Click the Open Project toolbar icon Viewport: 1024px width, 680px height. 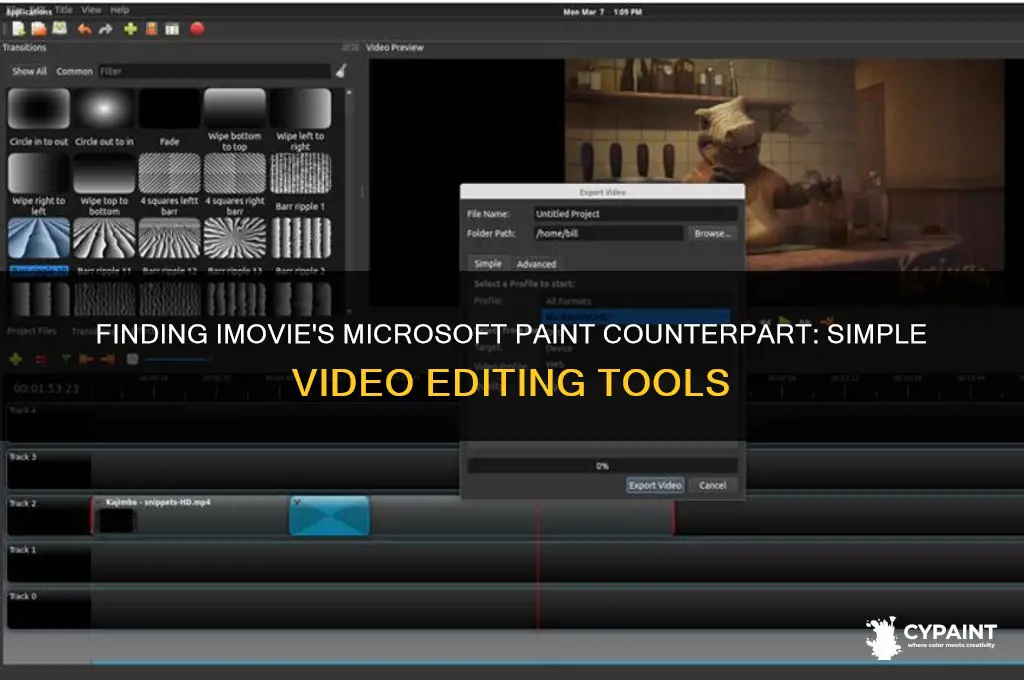(x=39, y=28)
